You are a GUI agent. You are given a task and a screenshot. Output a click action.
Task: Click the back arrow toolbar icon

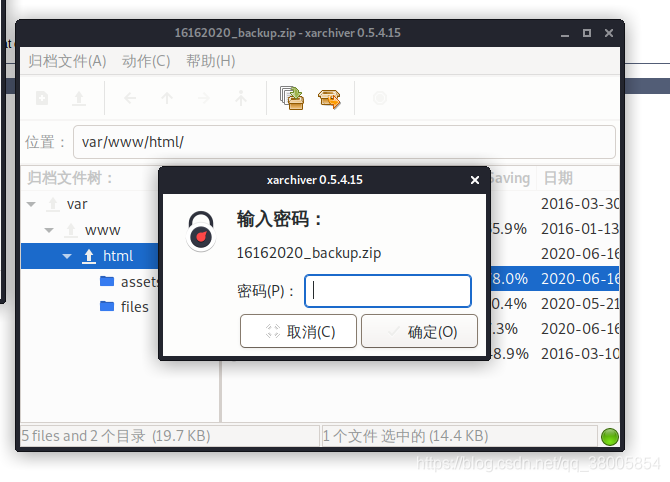(130, 99)
